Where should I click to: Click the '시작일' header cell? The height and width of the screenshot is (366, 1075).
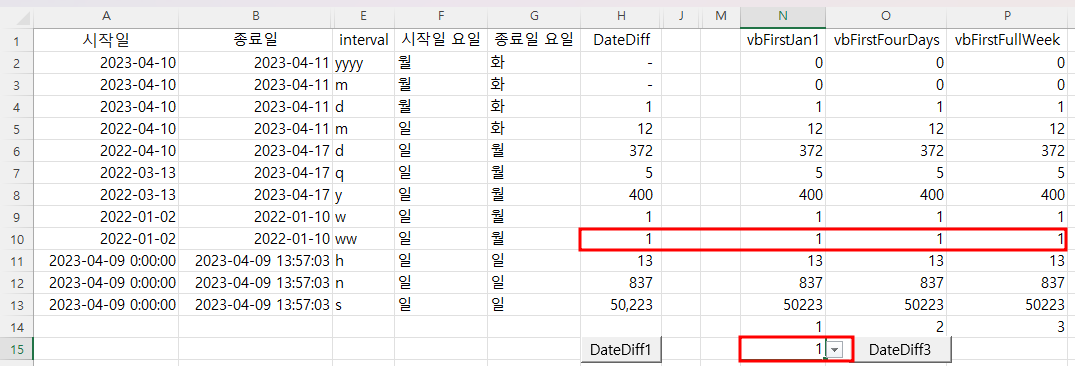click(x=106, y=40)
